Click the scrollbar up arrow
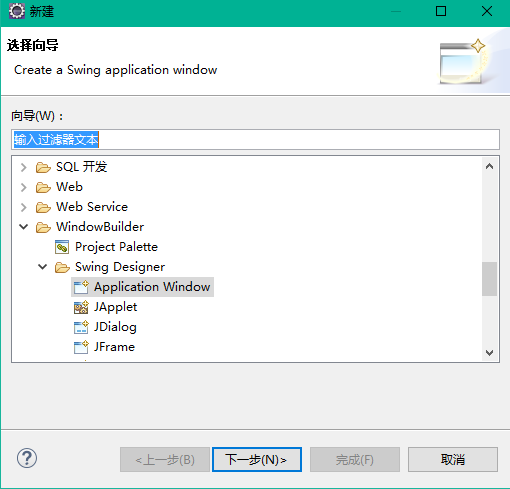The width and height of the screenshot is (510, 489). coord(489,166)
